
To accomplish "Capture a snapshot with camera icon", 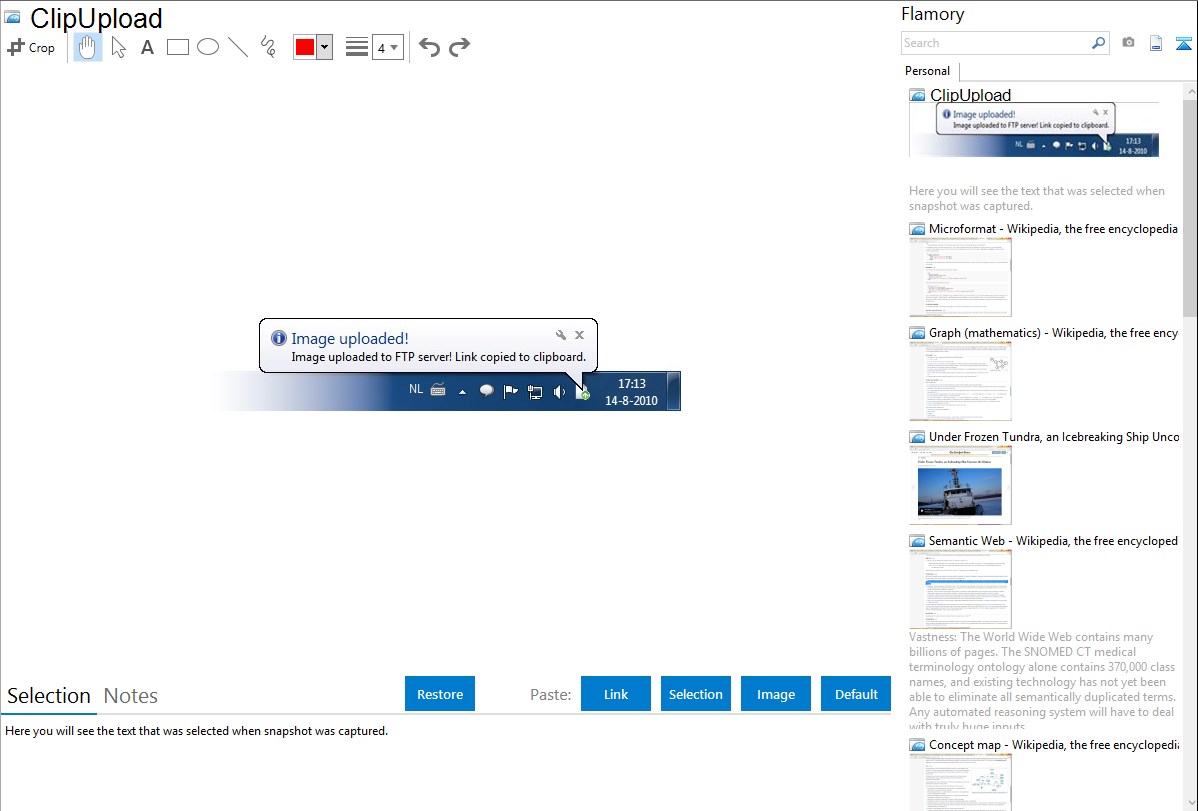I will pyautogui.click(x=1128, y=43).
